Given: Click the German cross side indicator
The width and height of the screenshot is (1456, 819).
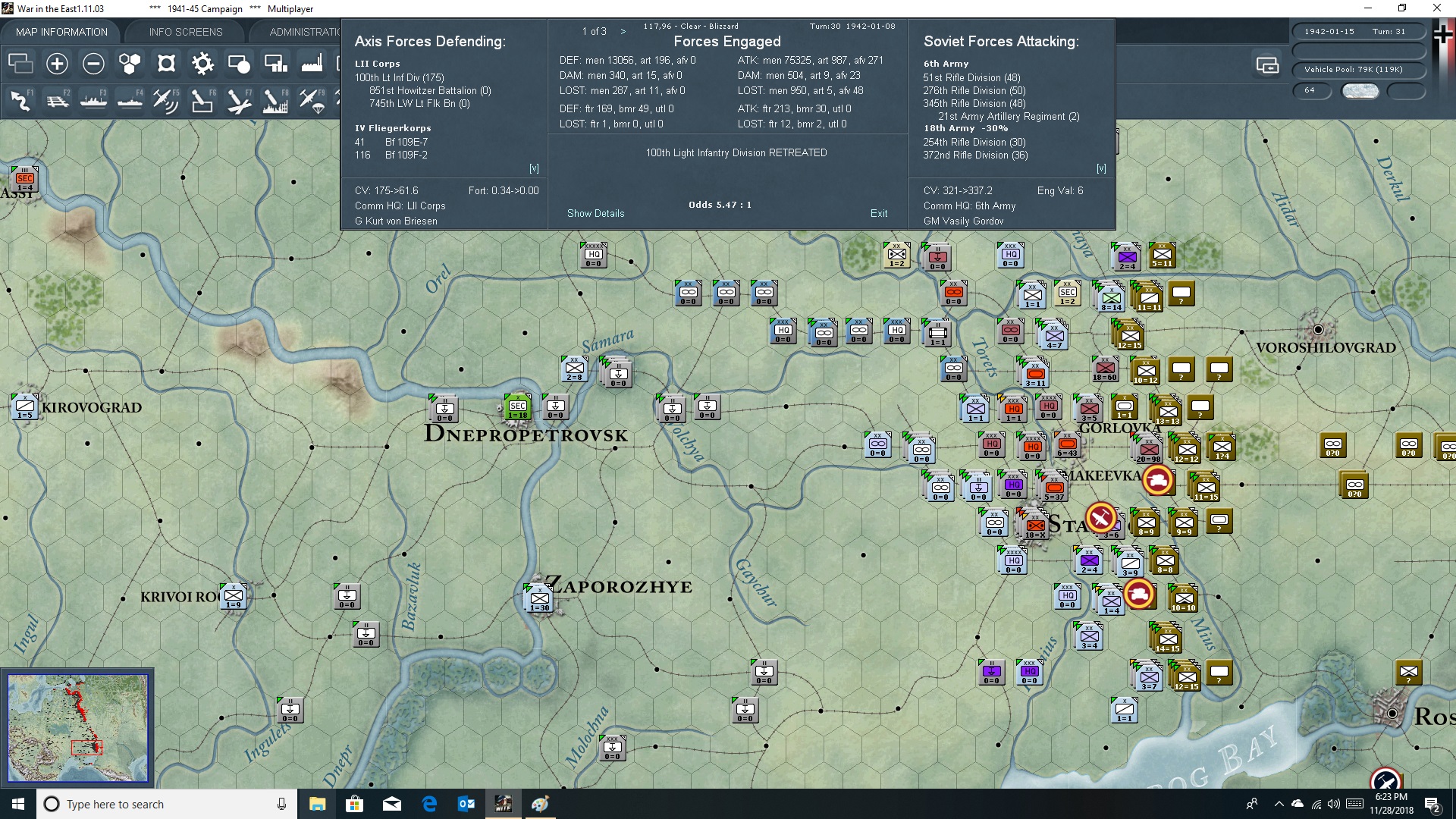Looking at the screenshot, I should 1443,34.
